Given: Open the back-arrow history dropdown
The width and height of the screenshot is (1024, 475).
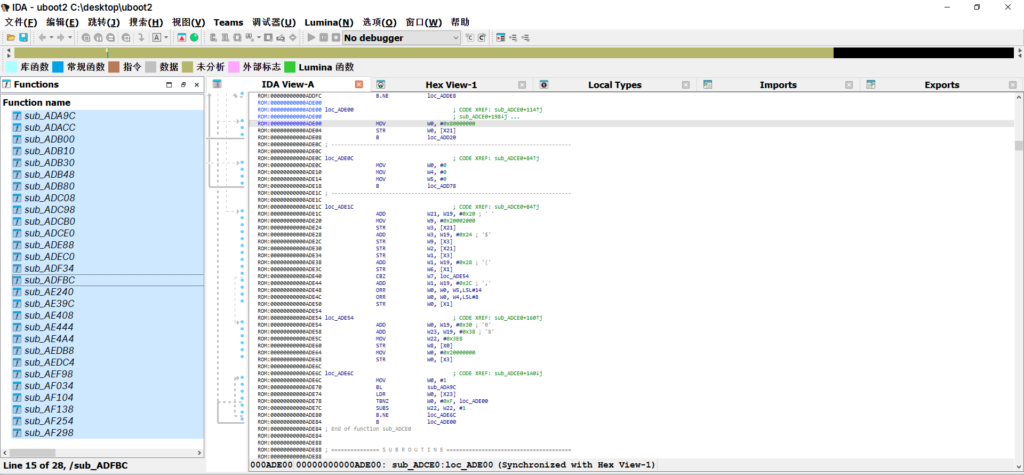Looking at the screenshot, I should pyautogui.click(x=51, y=38).
